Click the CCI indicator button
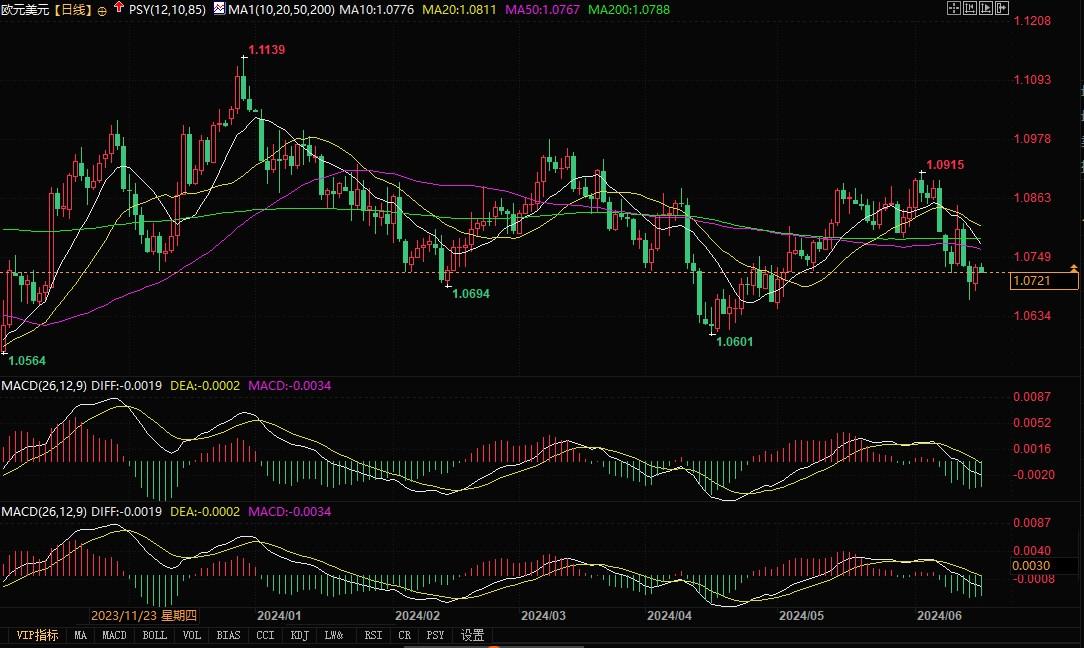The image size is (1084, 648). click(264, 634)
